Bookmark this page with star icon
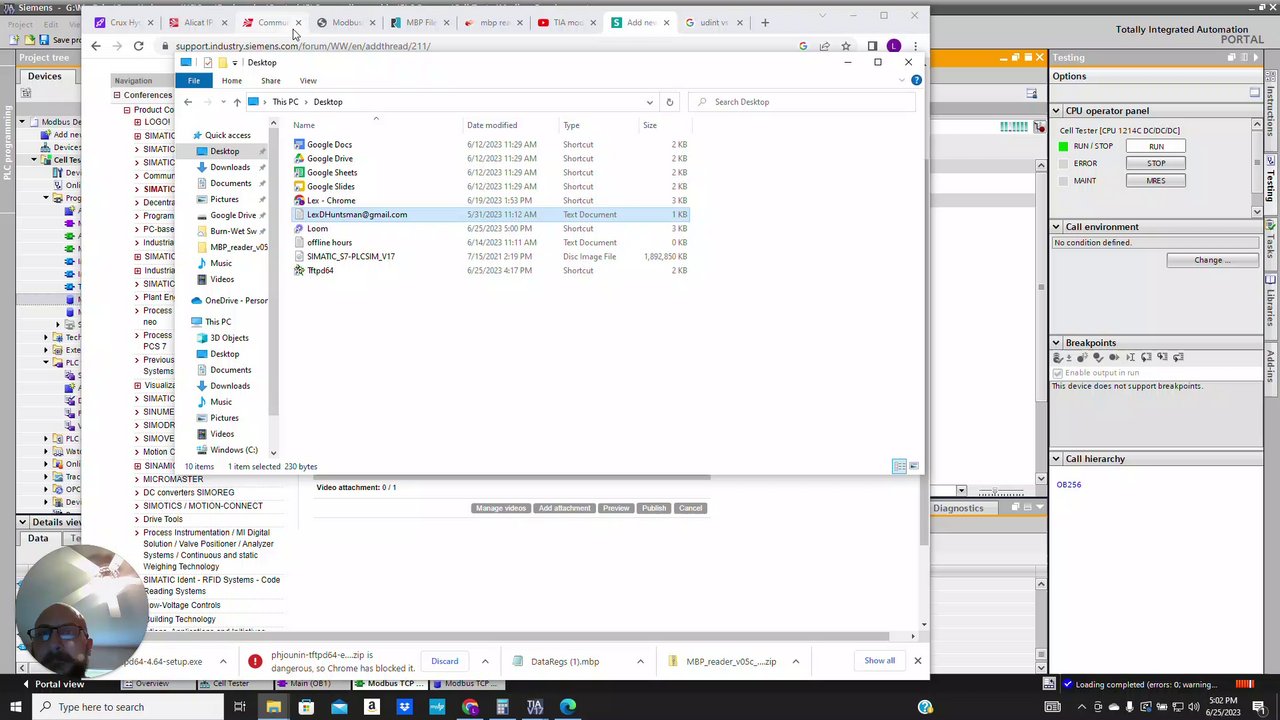 (x=846, y=46)
